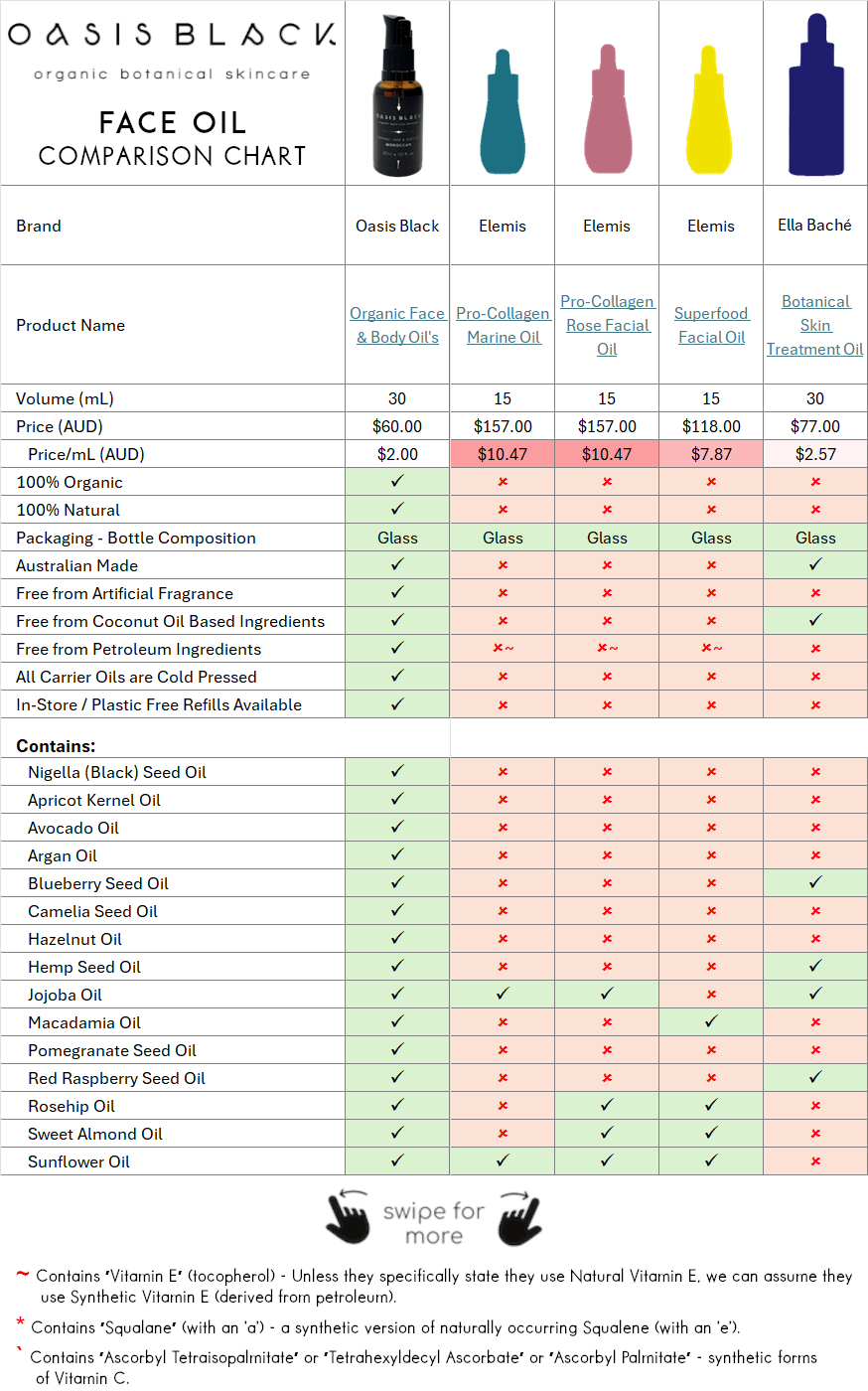
Task: Click the Oasis Black bottle product image
Action: pyautogui.click(x=398, y=95)
